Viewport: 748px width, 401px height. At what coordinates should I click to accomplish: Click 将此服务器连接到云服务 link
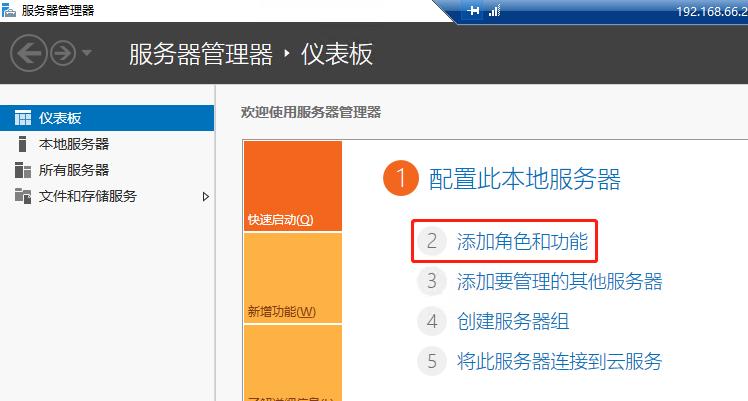coord(559,361)
